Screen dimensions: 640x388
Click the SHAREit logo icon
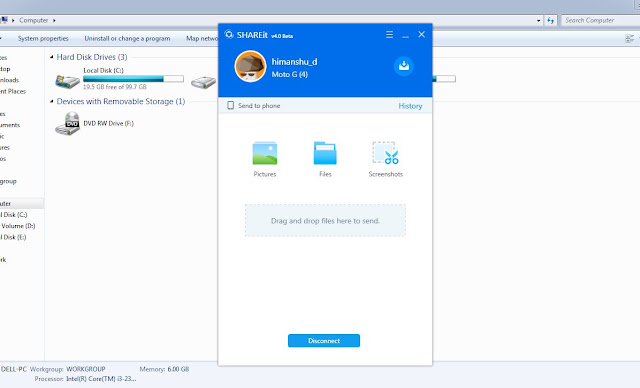click(229, 34)
